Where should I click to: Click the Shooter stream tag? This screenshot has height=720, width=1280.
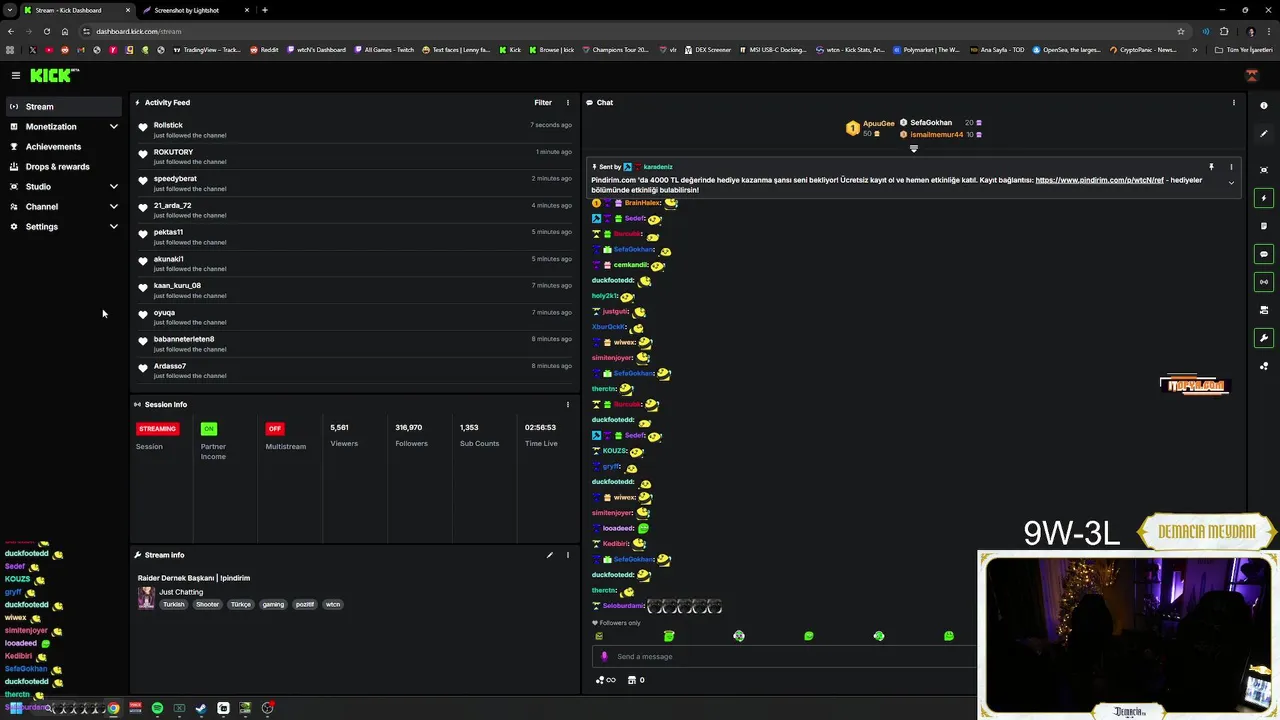(207, 604)
